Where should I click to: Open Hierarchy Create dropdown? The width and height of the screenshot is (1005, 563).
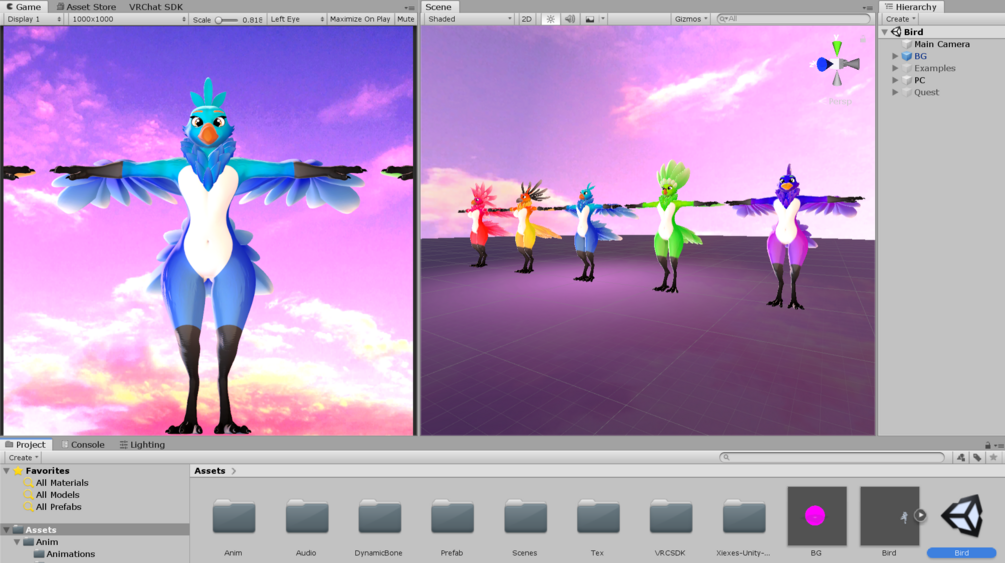pyautogui.click(x=901, y=19)
